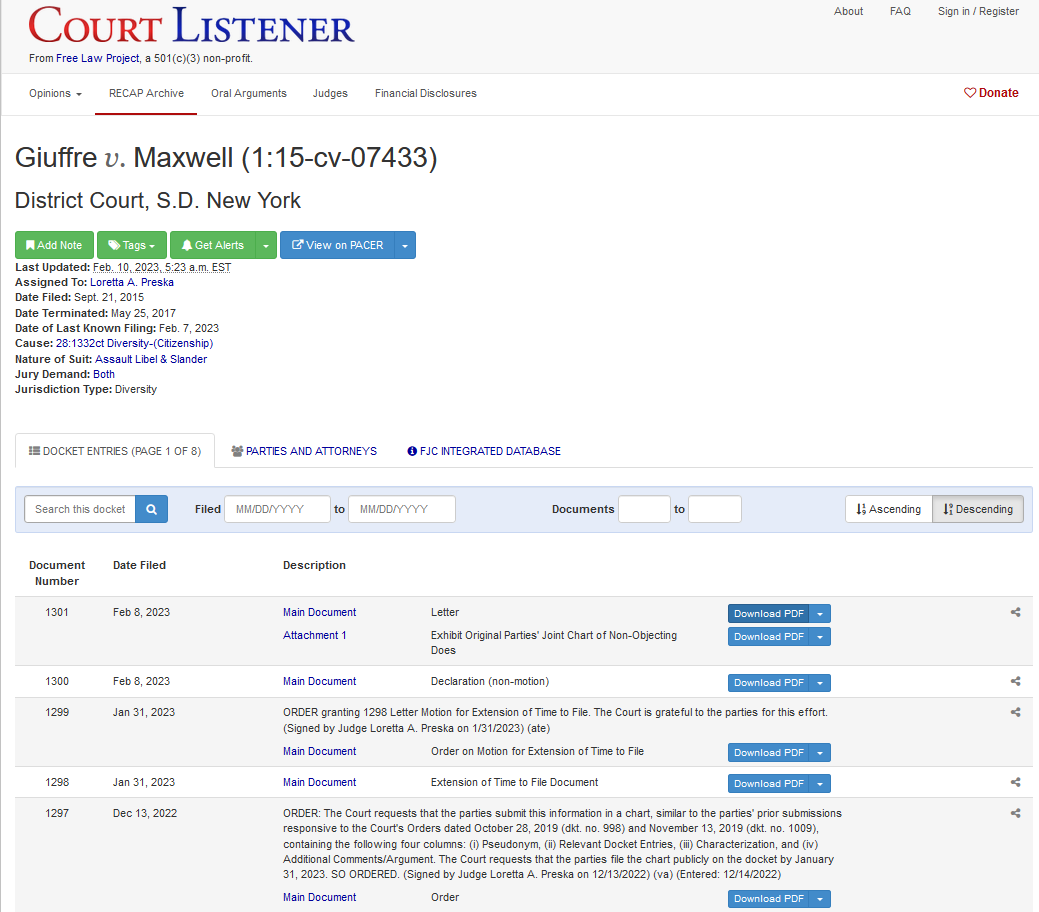This screenshot has height=912, width=1039.
Task: Expand Download PDF options for entry 1298
Action: [x=820, y=783]
